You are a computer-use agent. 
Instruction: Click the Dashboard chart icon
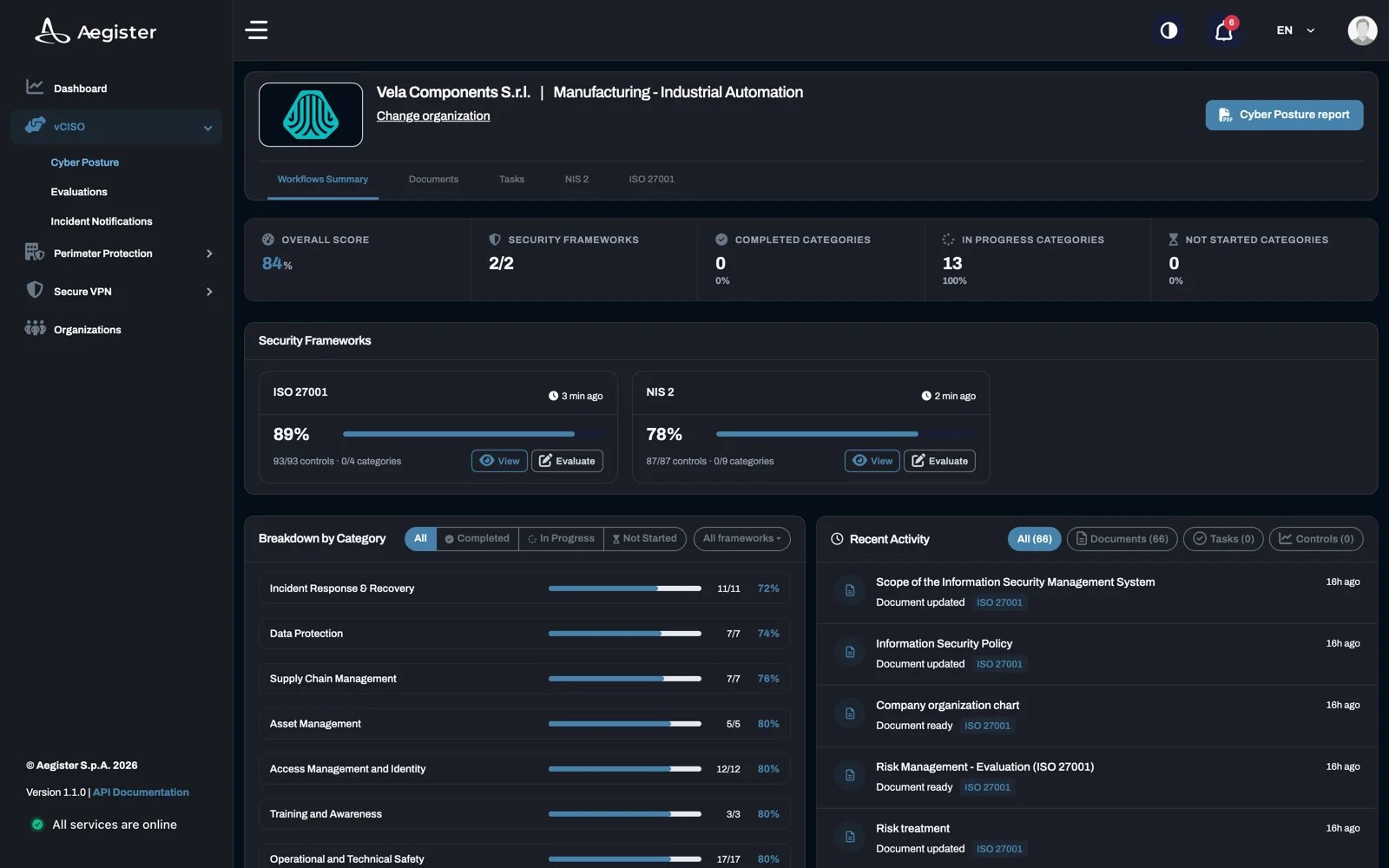pos(35,87)
